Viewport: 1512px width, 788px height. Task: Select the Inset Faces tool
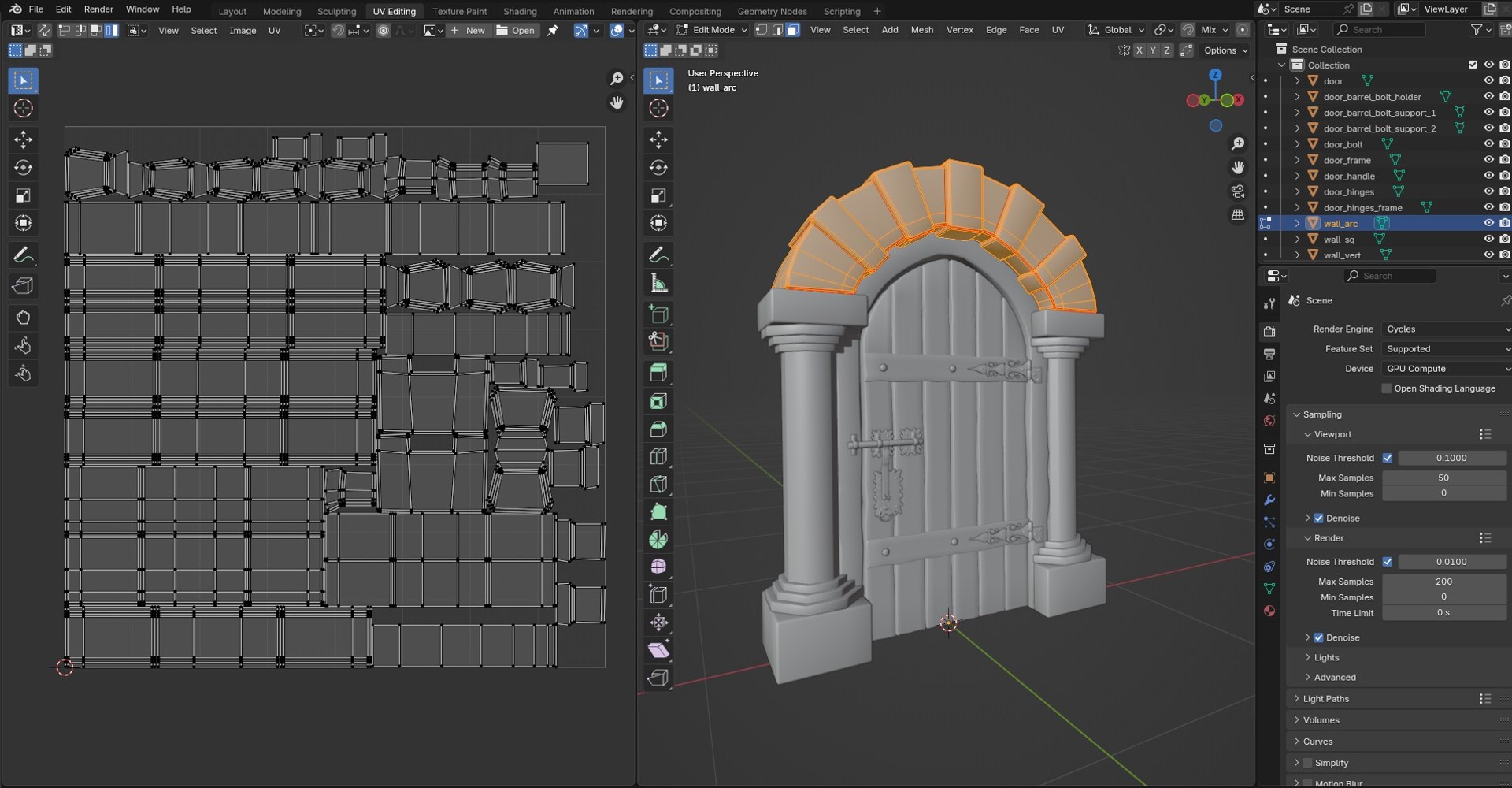(658, 401)
